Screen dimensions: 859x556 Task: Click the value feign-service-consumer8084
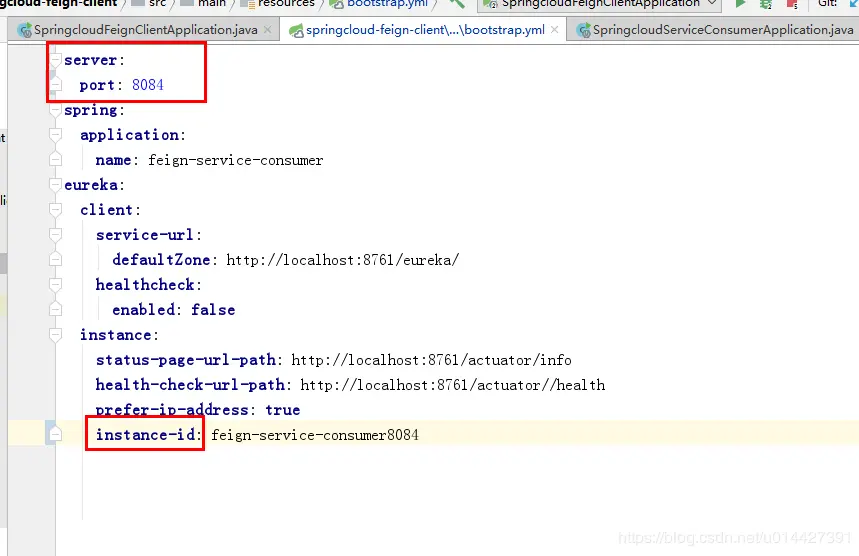click(315, 435)
